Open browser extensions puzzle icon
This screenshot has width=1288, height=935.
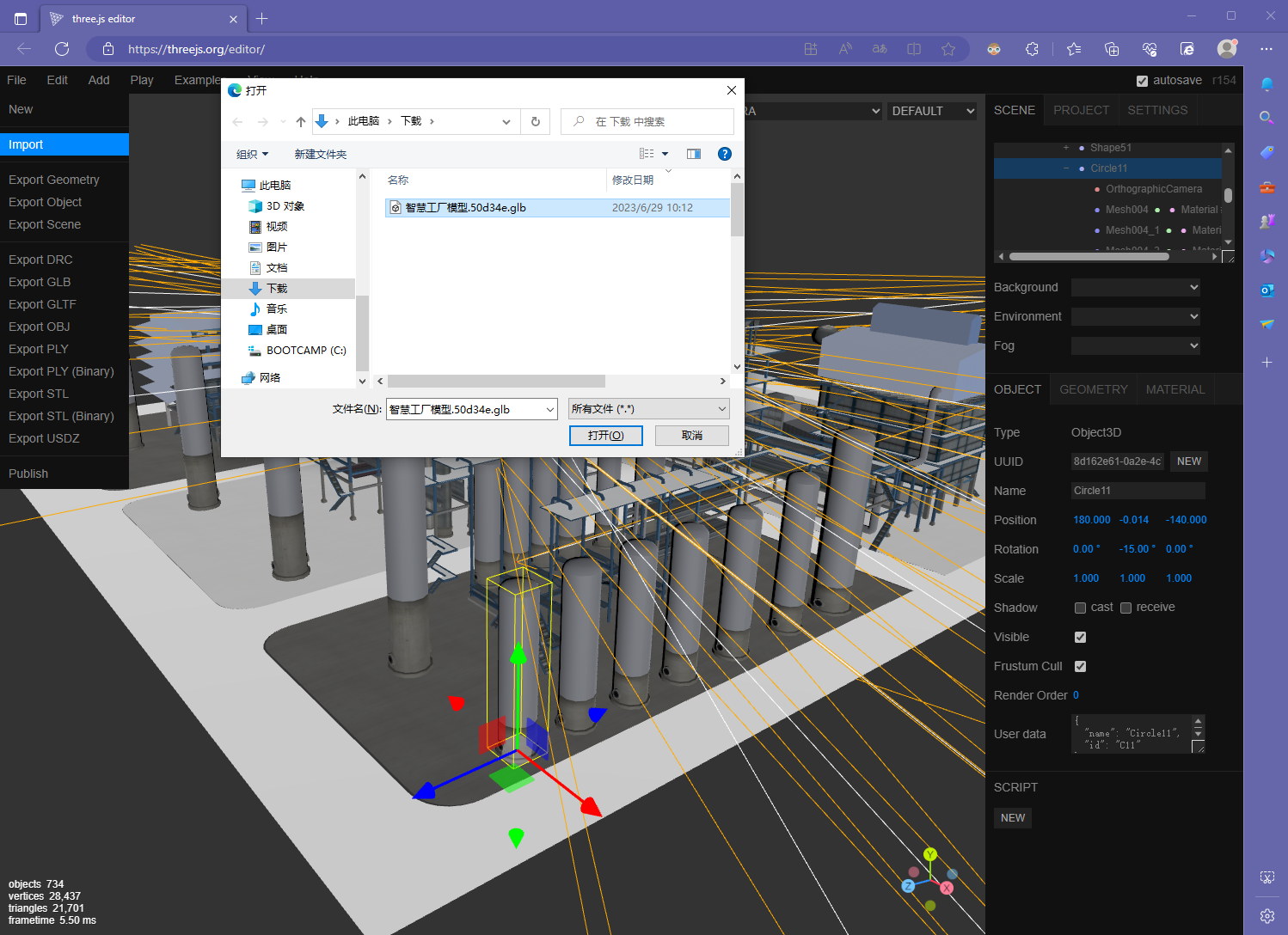tap(1032, 49)
